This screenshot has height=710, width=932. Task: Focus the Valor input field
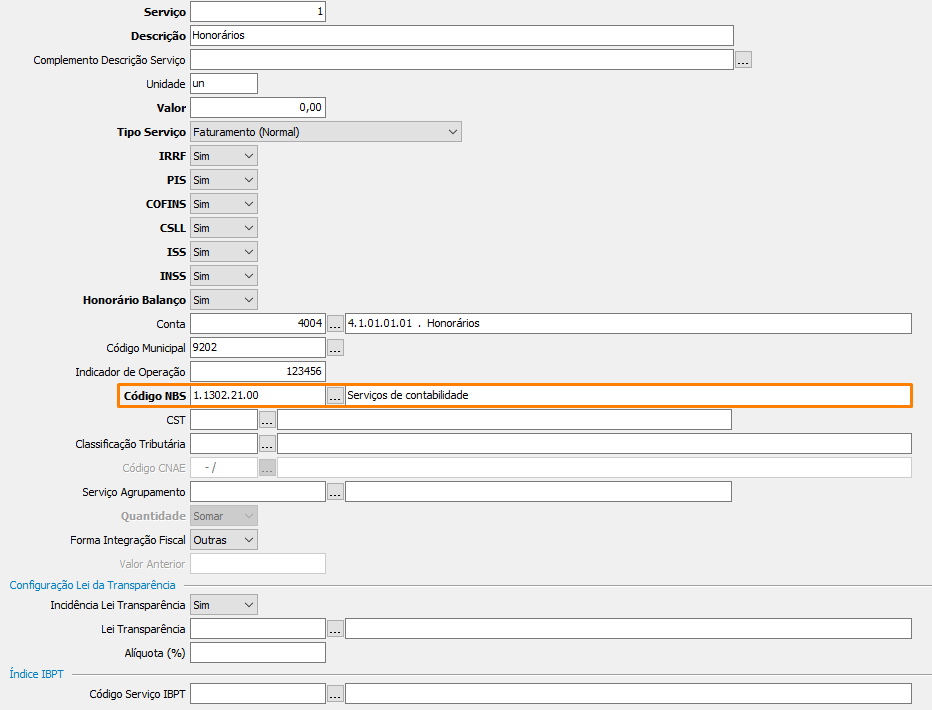tap(257, 108)
